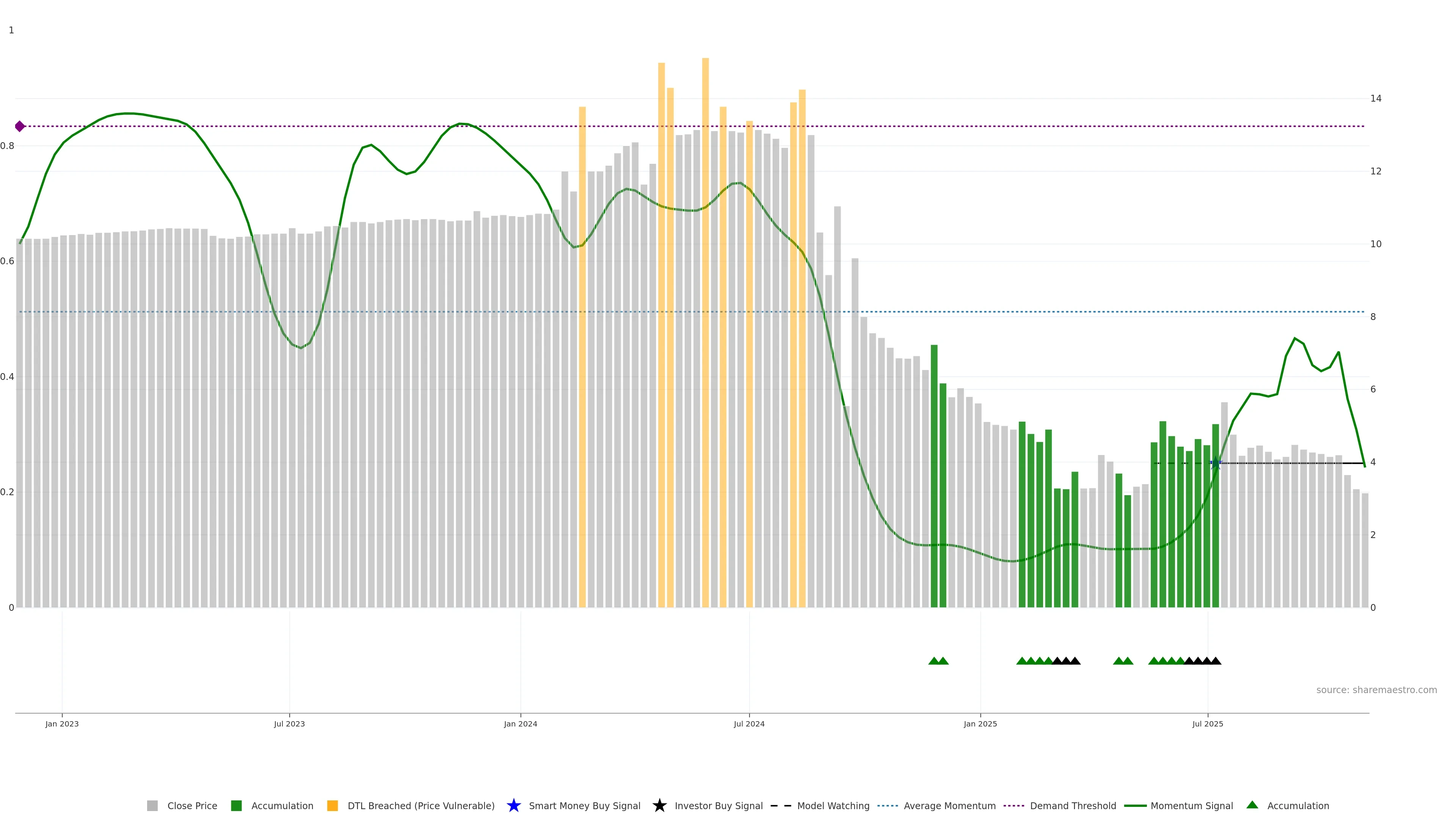The image size is (1456, 819).
Task: Click the purple diamond Demand Threshold marker
Action: tap(20, 126)
